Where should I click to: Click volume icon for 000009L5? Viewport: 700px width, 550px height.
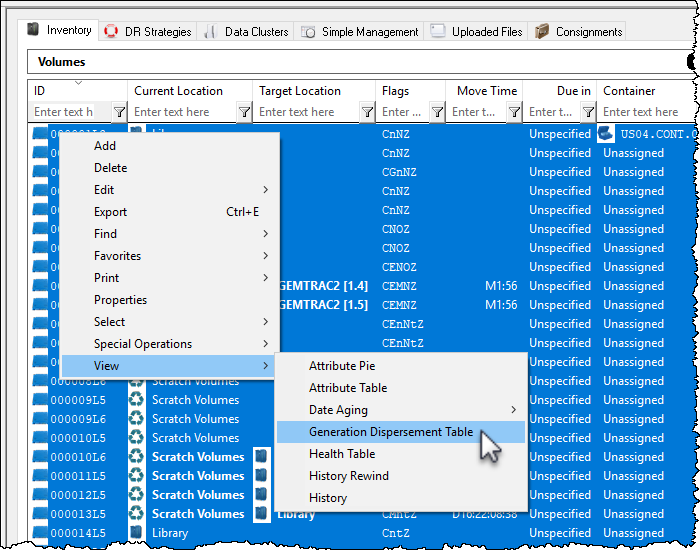(x=40, y=400)
